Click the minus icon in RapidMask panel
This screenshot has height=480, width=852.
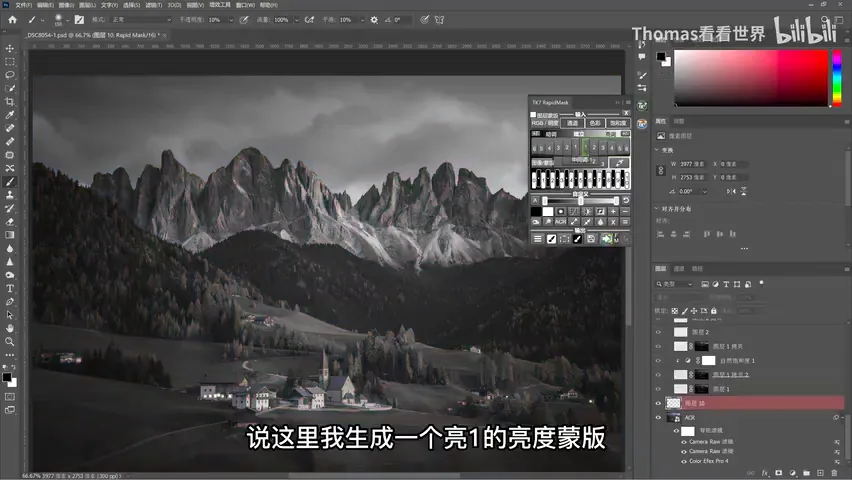[x=625, y=211]
